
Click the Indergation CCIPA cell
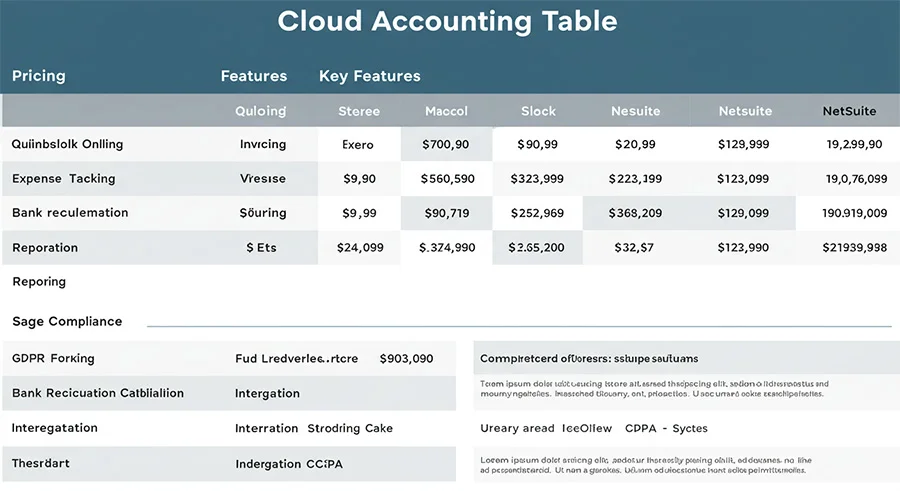click(289, 464)
